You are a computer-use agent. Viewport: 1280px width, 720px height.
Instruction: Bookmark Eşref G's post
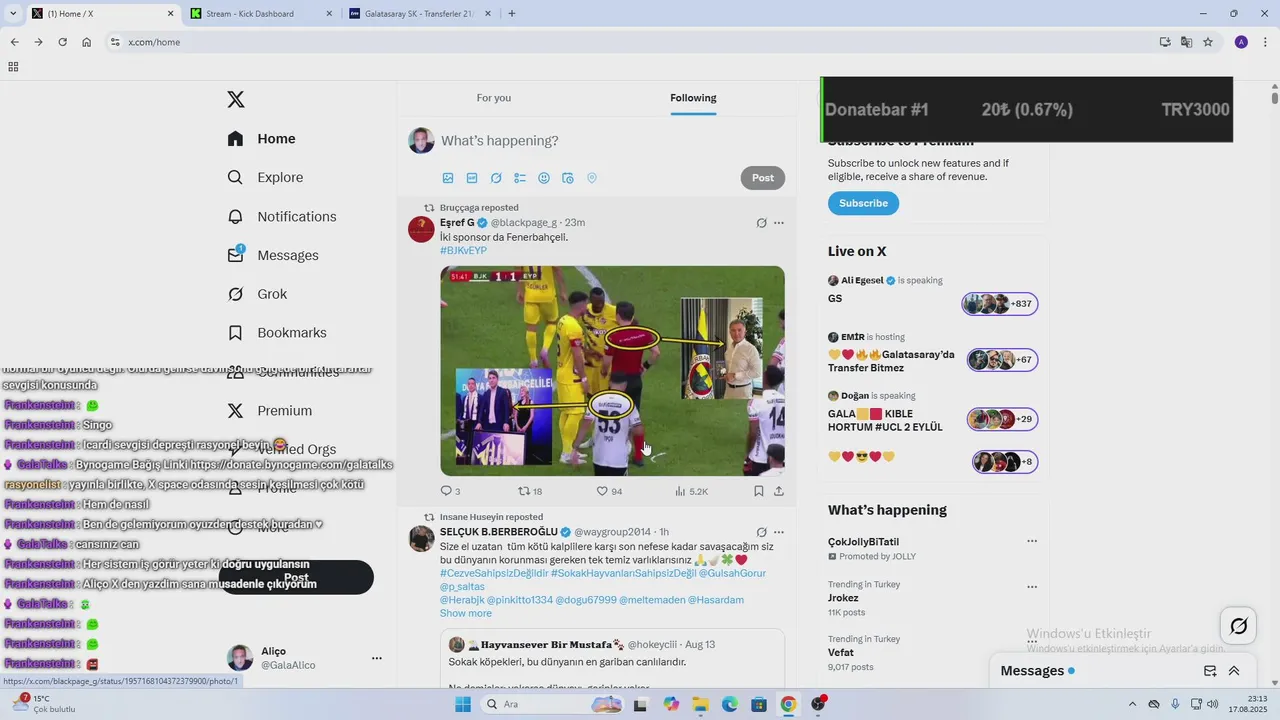tap(759, 491)
